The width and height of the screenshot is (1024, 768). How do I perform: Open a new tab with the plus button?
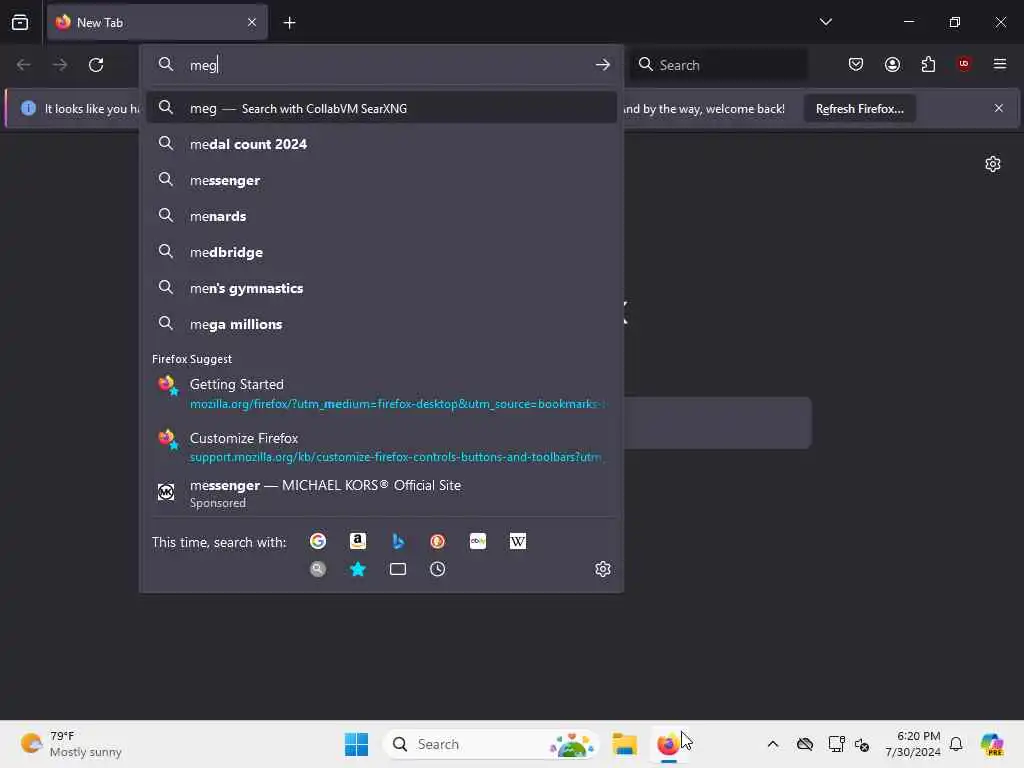(x=289, y=23)
